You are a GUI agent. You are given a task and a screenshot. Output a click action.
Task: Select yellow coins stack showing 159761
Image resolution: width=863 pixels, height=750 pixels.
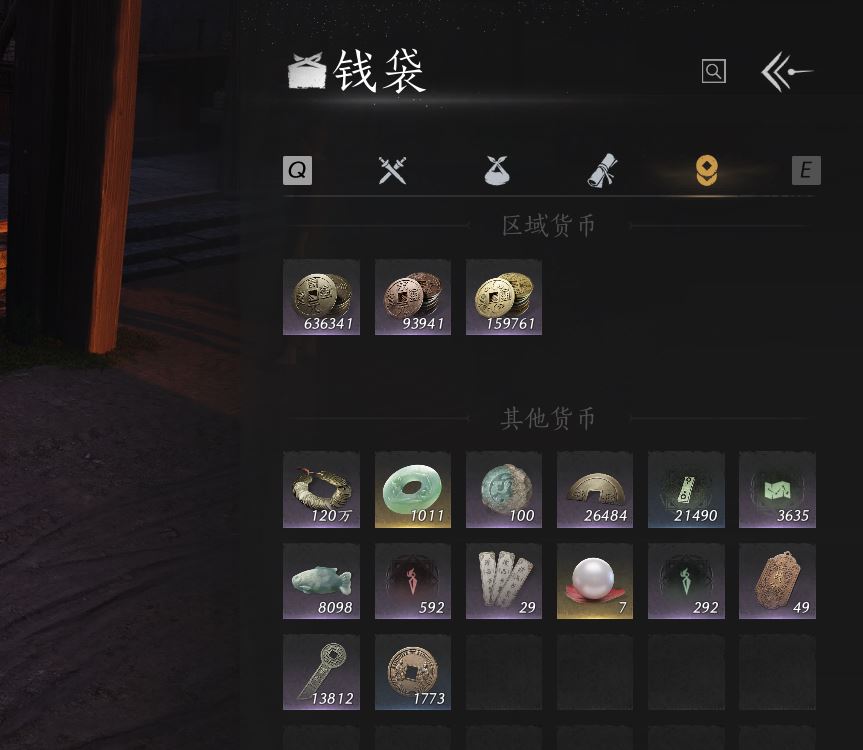(504, 297)
